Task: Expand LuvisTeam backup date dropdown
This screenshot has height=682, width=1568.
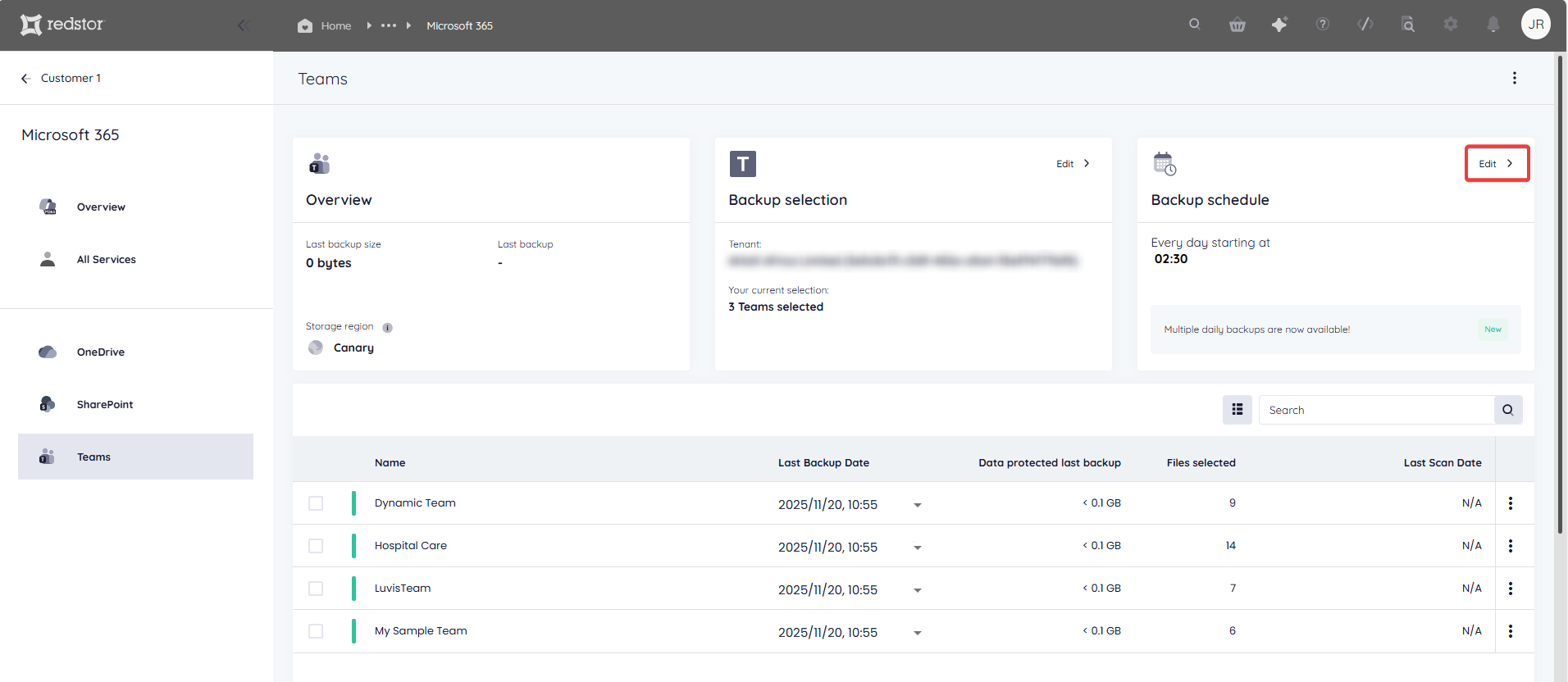Action: point(918,590)
